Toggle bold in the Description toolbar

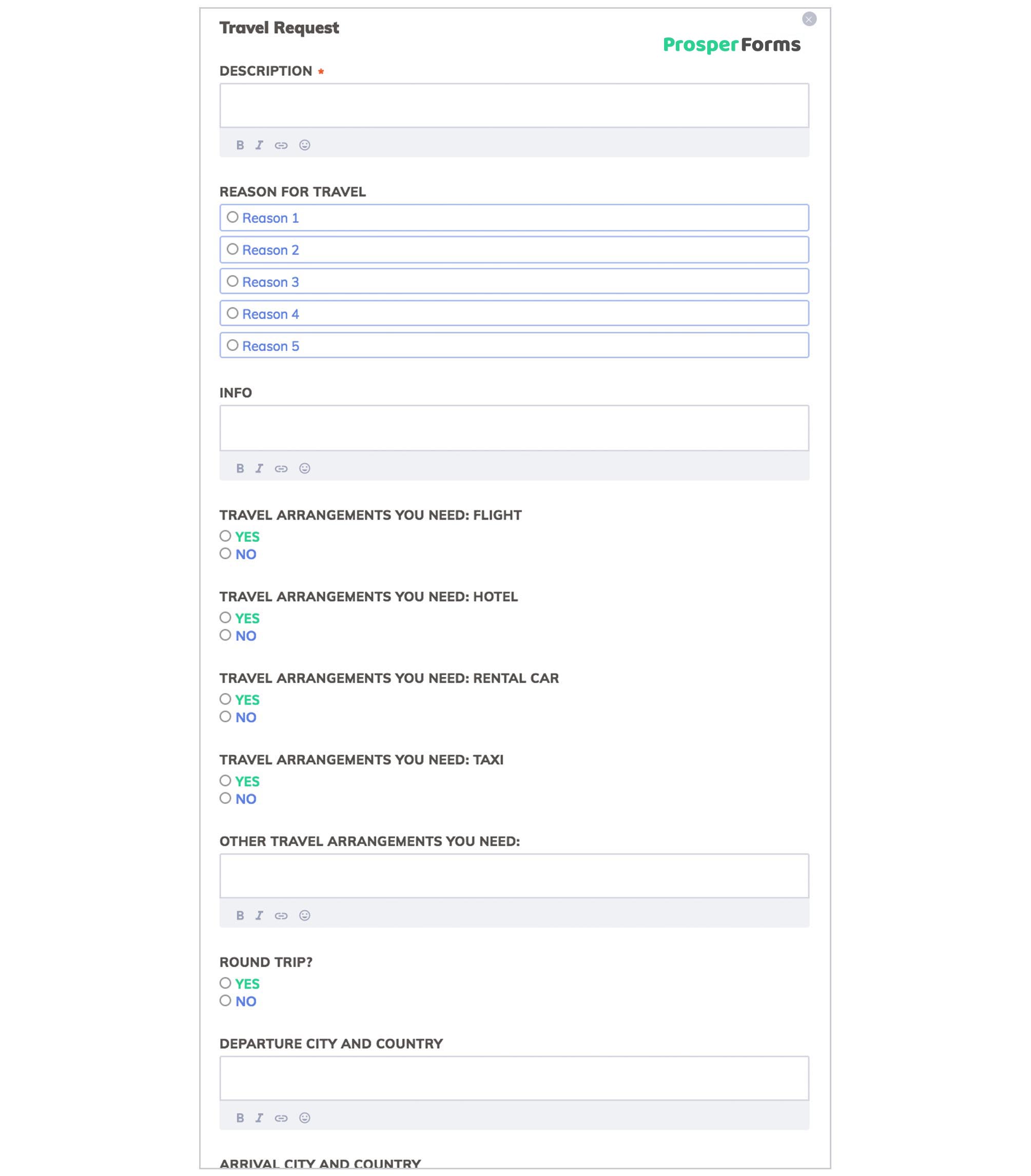click(x=241, y=146)
